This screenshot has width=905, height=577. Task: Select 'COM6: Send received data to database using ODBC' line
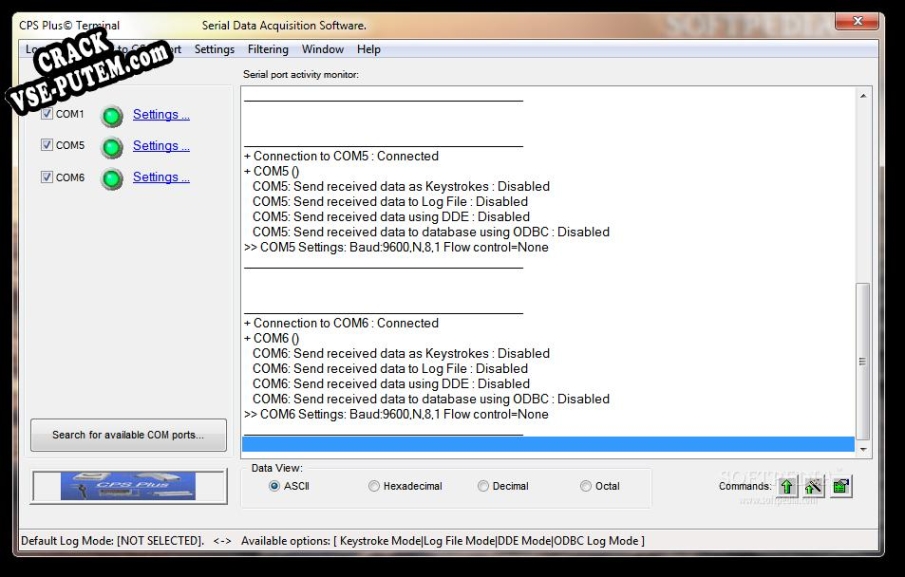click(x=431, y=399)
